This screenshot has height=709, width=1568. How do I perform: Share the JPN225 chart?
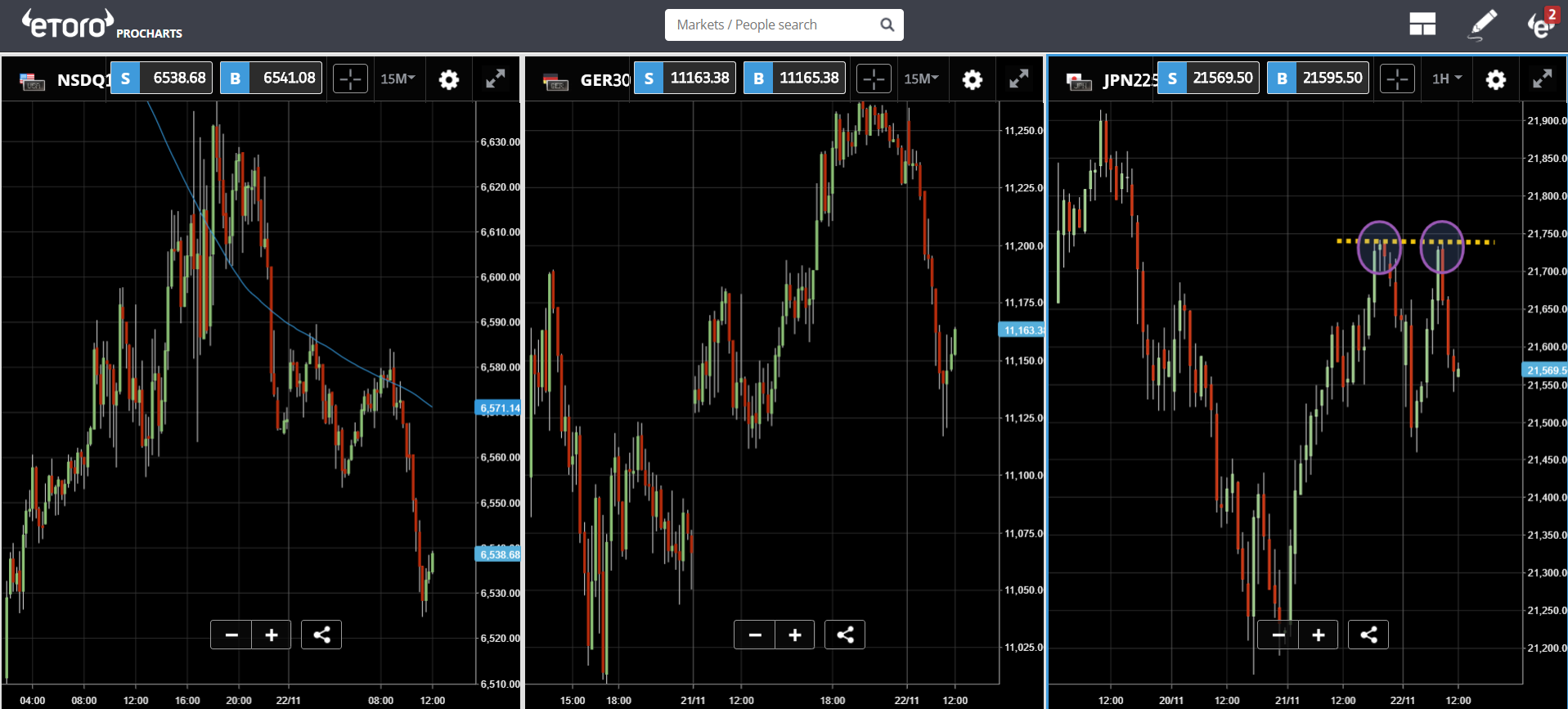(1368, 635)
